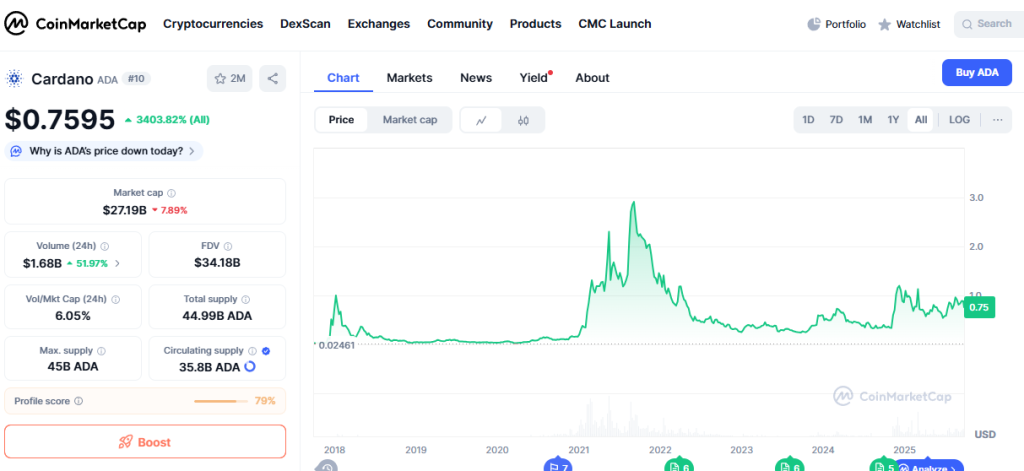Open the chart more options ellipsis menu
1024x471 pixels.
pyautogui.click(x=998, y=120)
